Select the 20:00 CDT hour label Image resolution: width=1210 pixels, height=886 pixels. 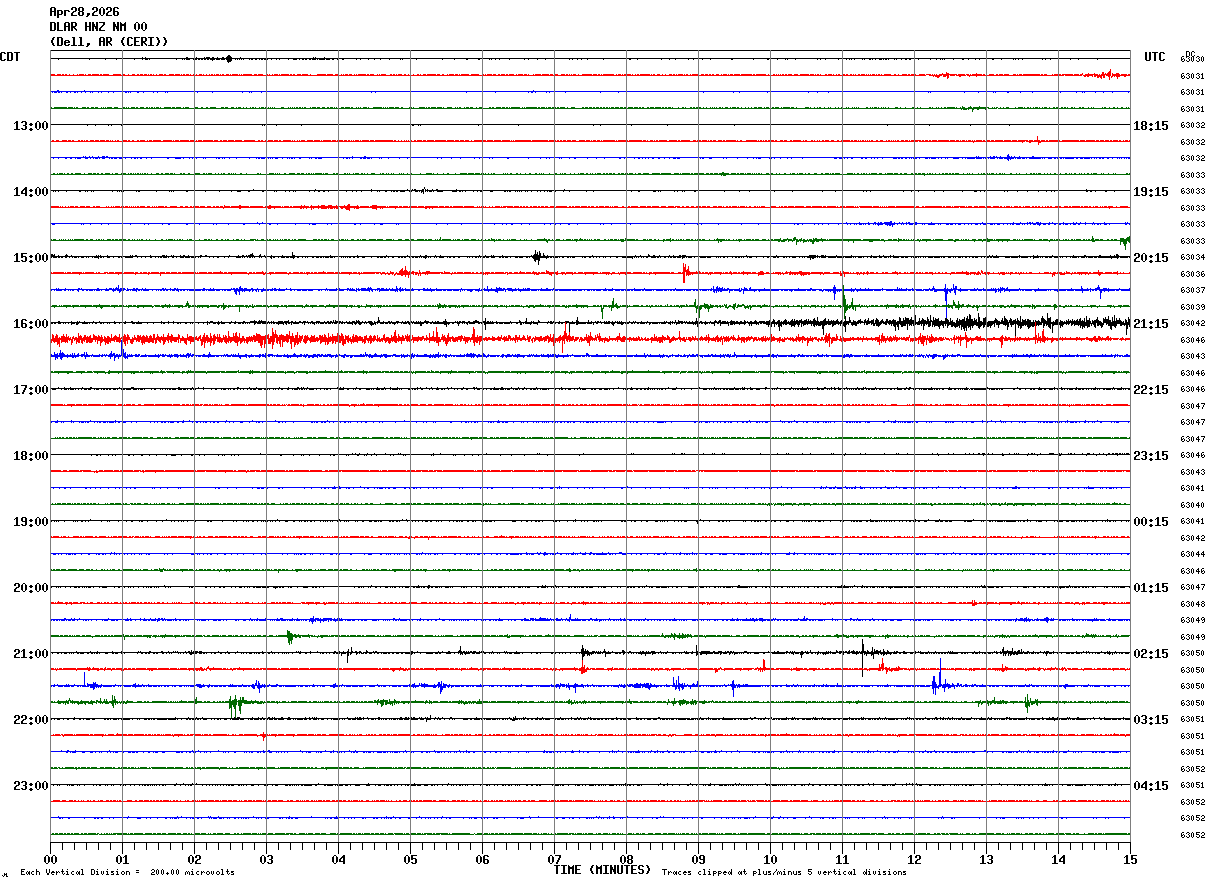click(x=31, y=588)
